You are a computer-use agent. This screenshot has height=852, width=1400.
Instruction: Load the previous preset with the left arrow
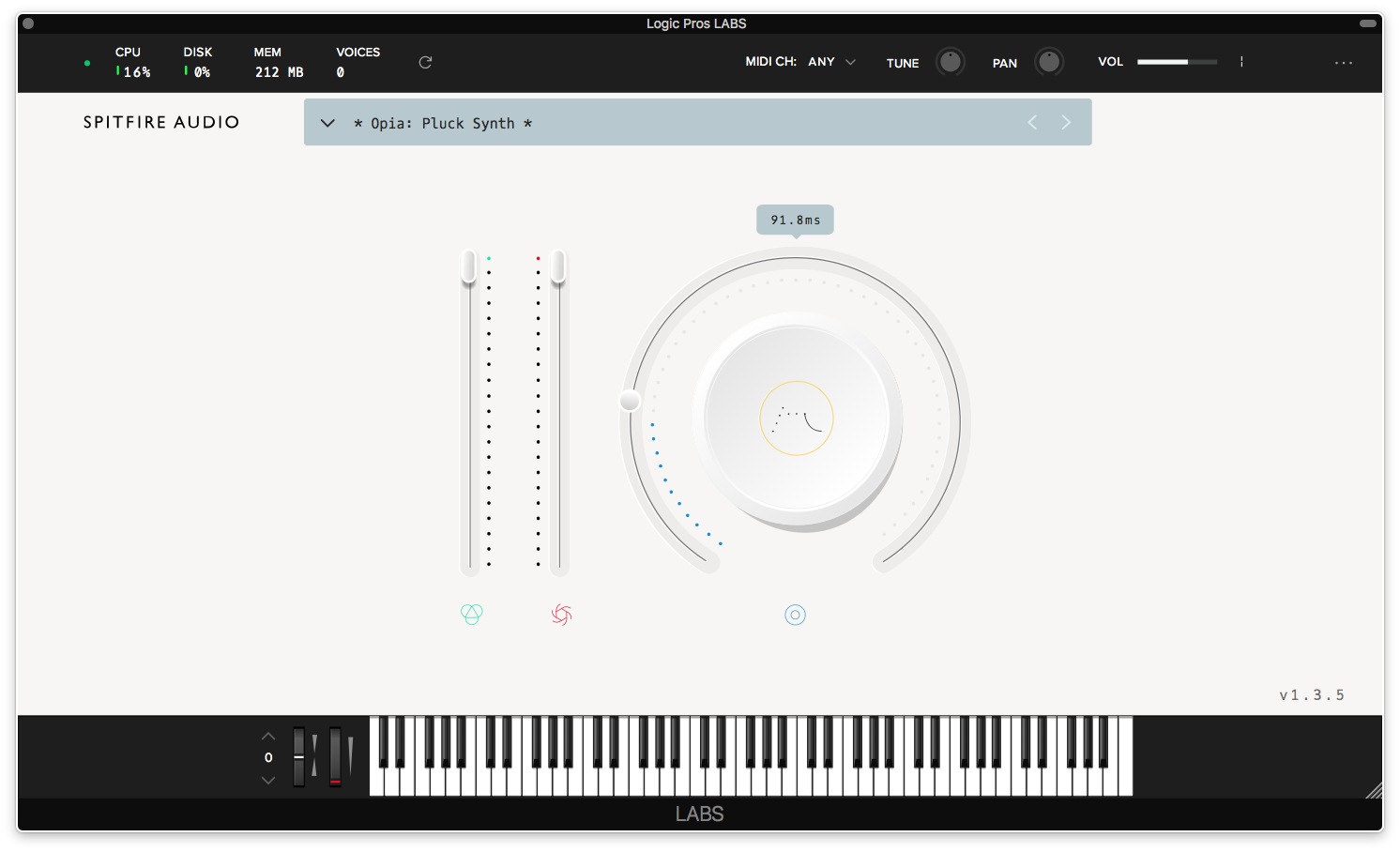(x=1032, y=122)
